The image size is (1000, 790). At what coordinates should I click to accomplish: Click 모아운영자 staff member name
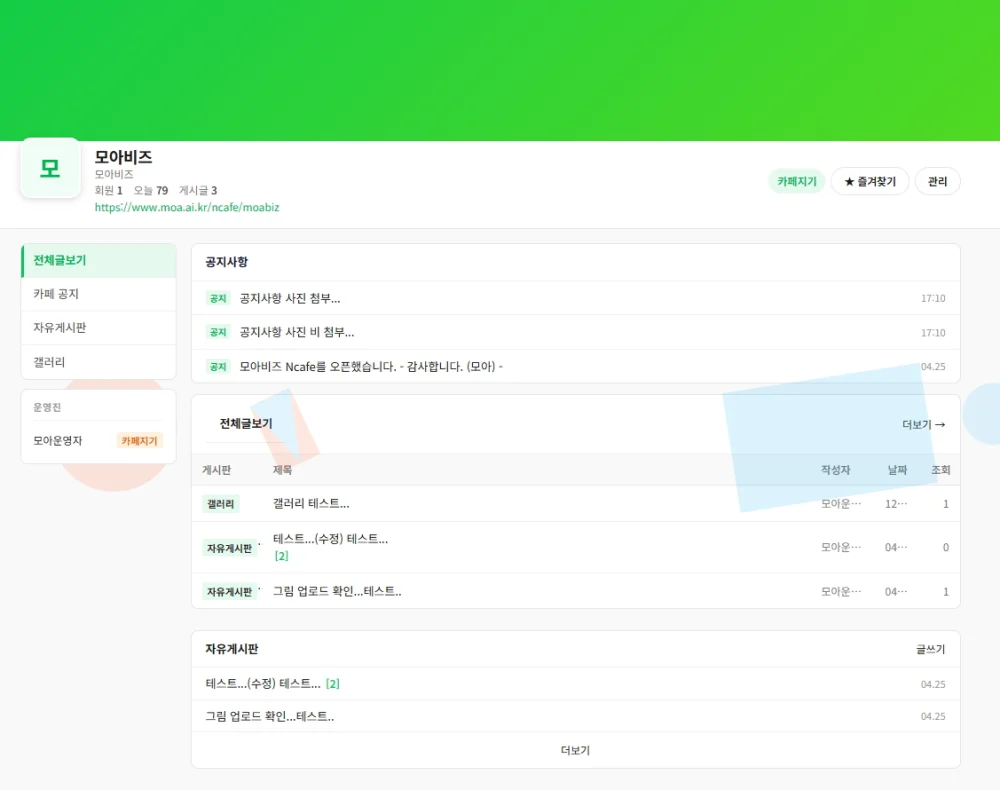(57, 441)
